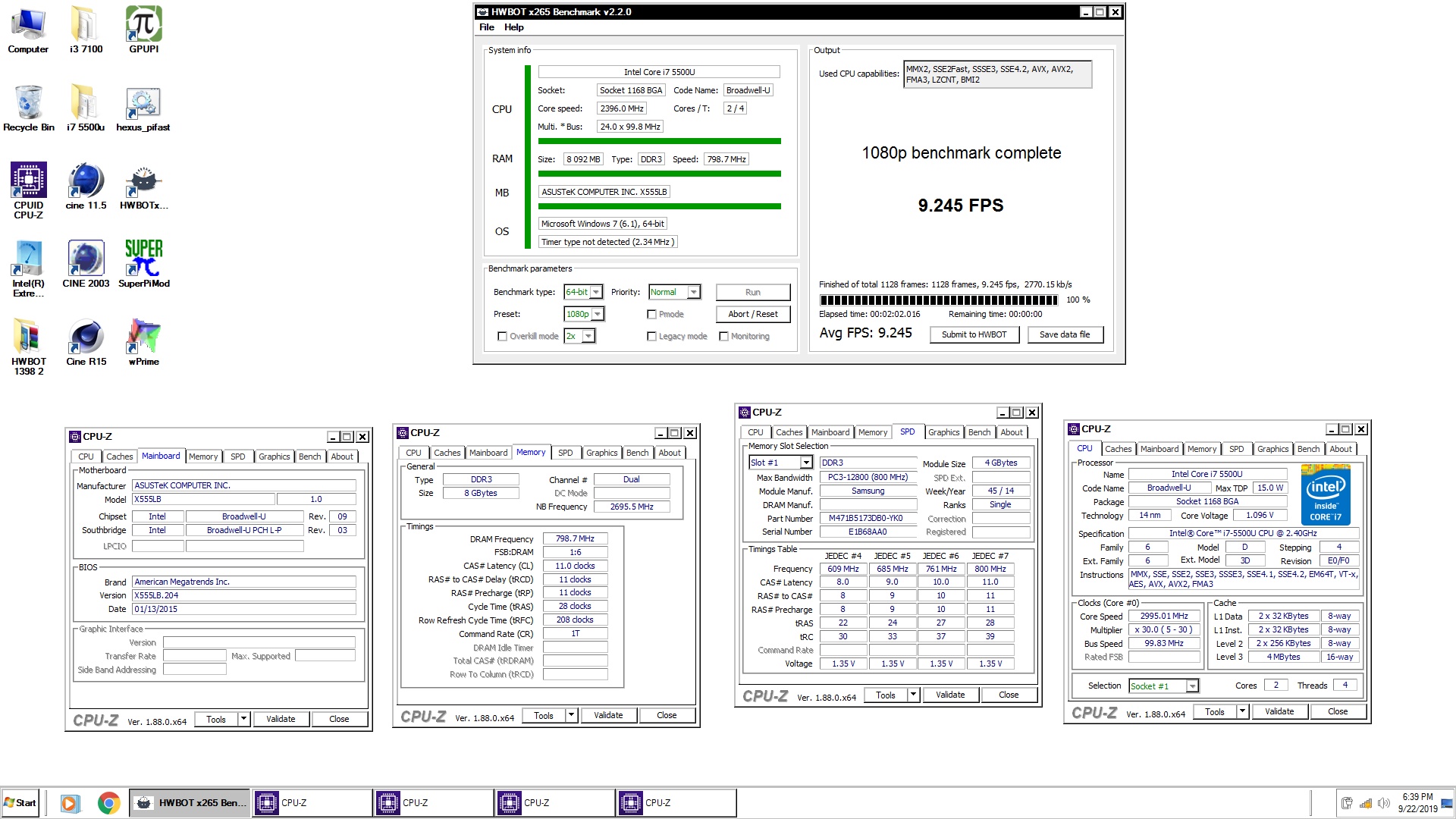
Task: Click the DRAM Frequency 798.7 MHz value
Action: click(x=575, y=538)
